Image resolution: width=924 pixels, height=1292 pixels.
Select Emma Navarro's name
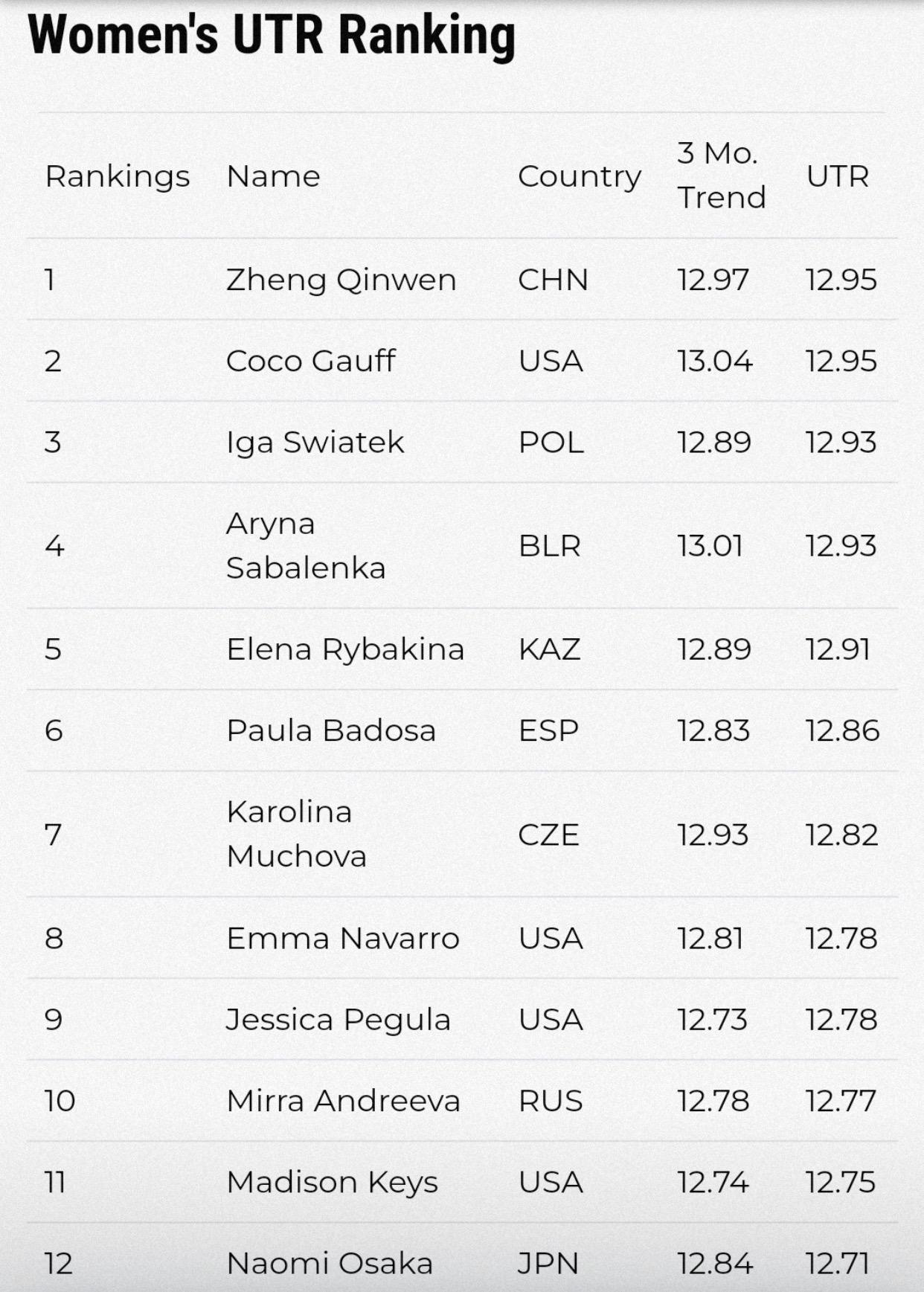coord(343,938)
